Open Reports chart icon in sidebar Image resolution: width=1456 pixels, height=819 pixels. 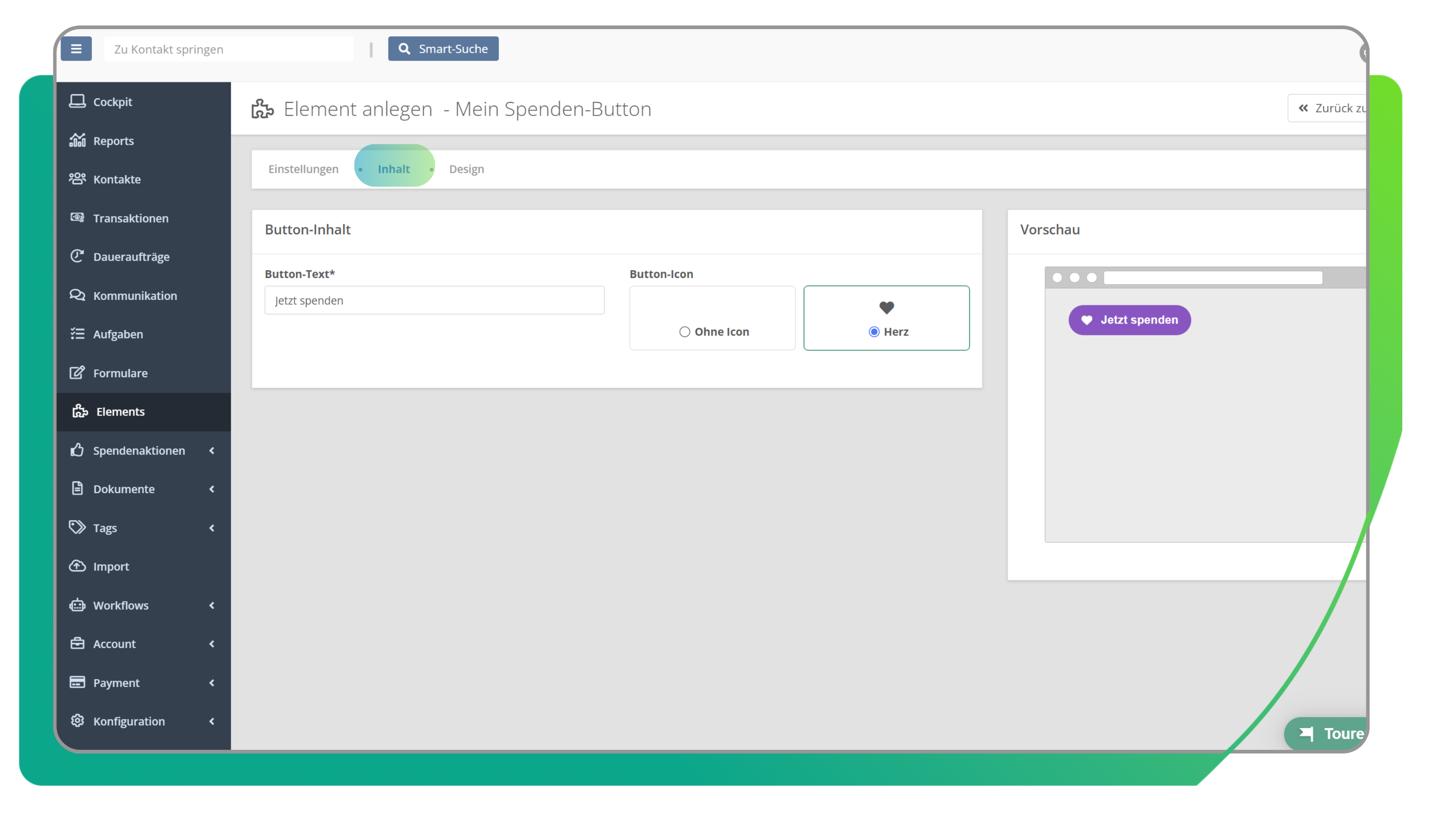click(x=77, y=140)
